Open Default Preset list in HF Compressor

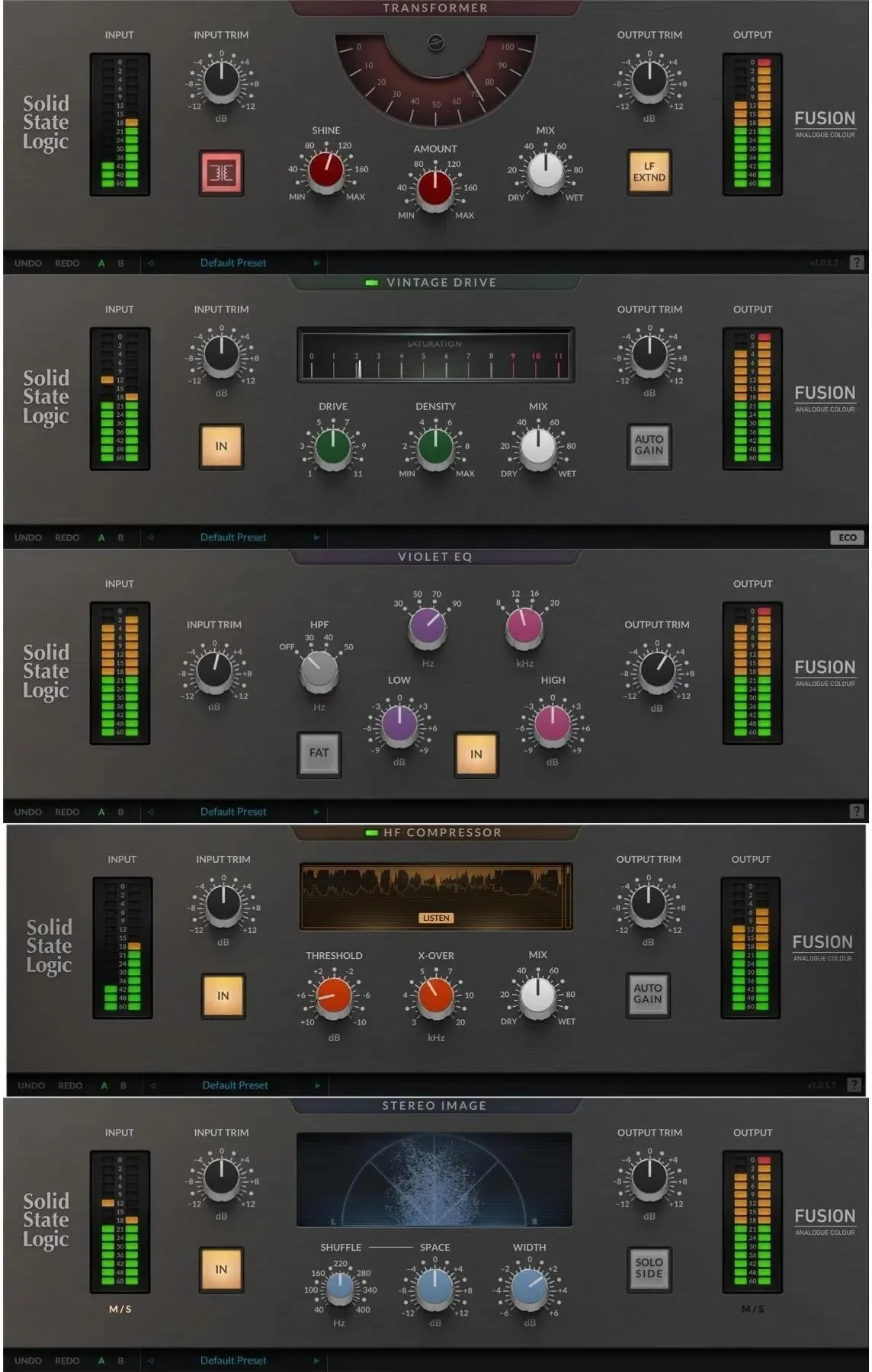[235, 1085]
